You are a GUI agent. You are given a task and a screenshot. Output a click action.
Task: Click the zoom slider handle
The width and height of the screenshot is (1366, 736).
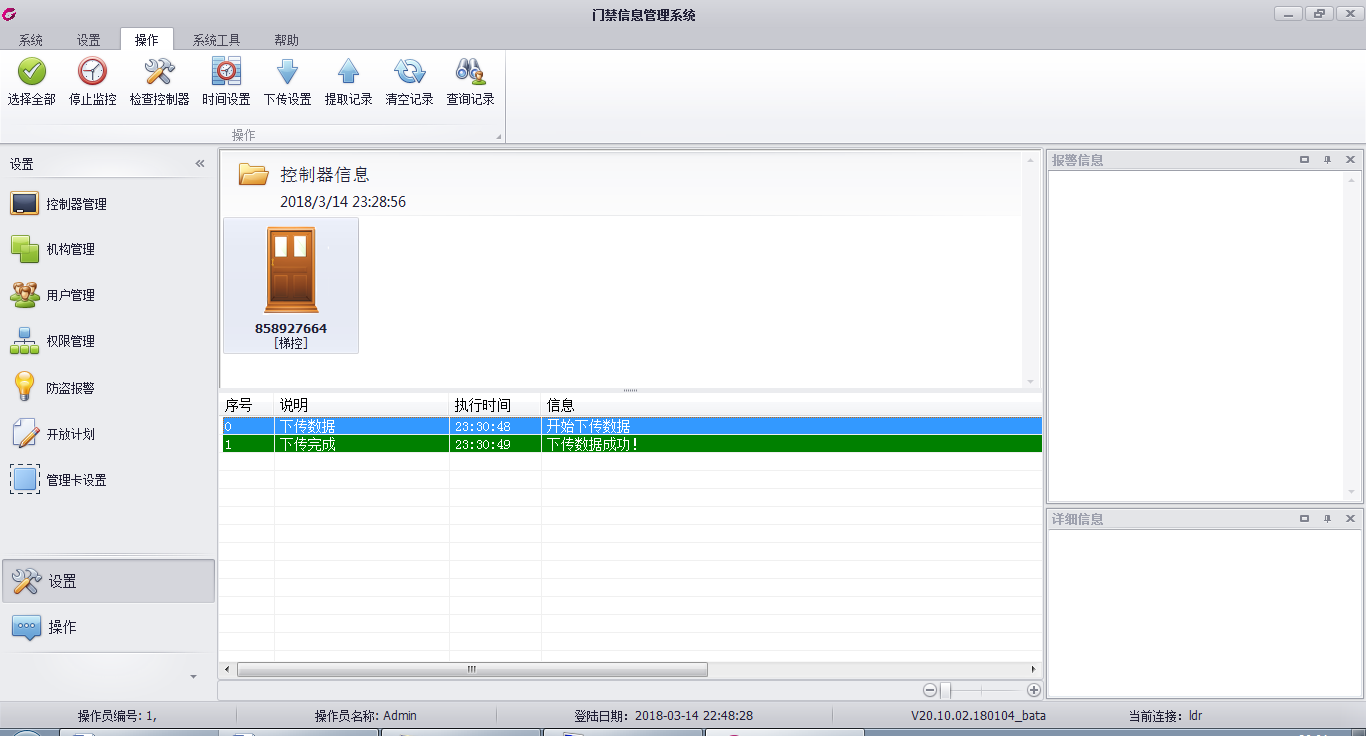tap(945, 690)
